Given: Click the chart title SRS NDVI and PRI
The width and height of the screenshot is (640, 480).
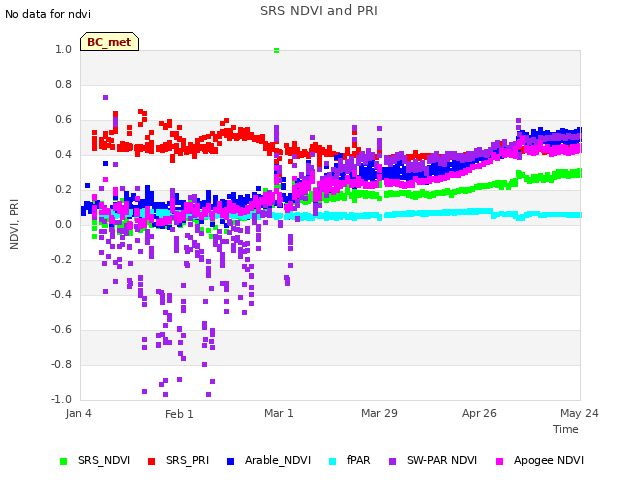Looking at the screenshot, I should click(319, 11).
